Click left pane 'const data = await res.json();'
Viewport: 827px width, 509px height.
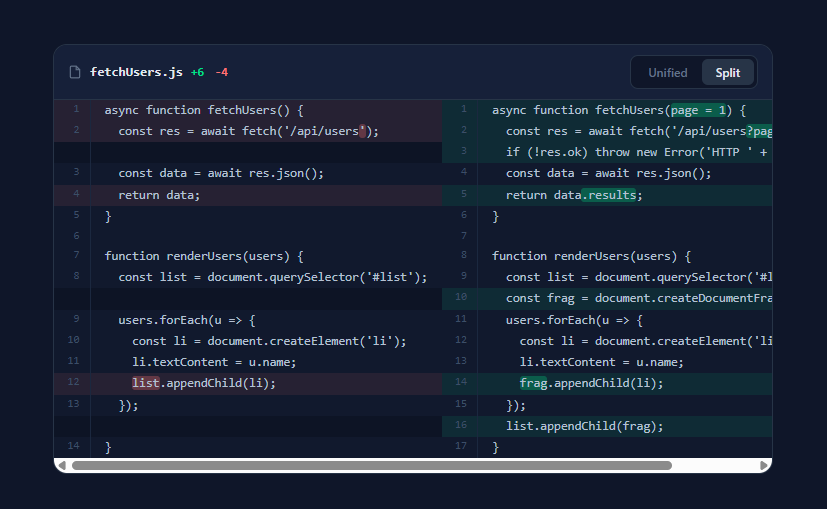248,174
